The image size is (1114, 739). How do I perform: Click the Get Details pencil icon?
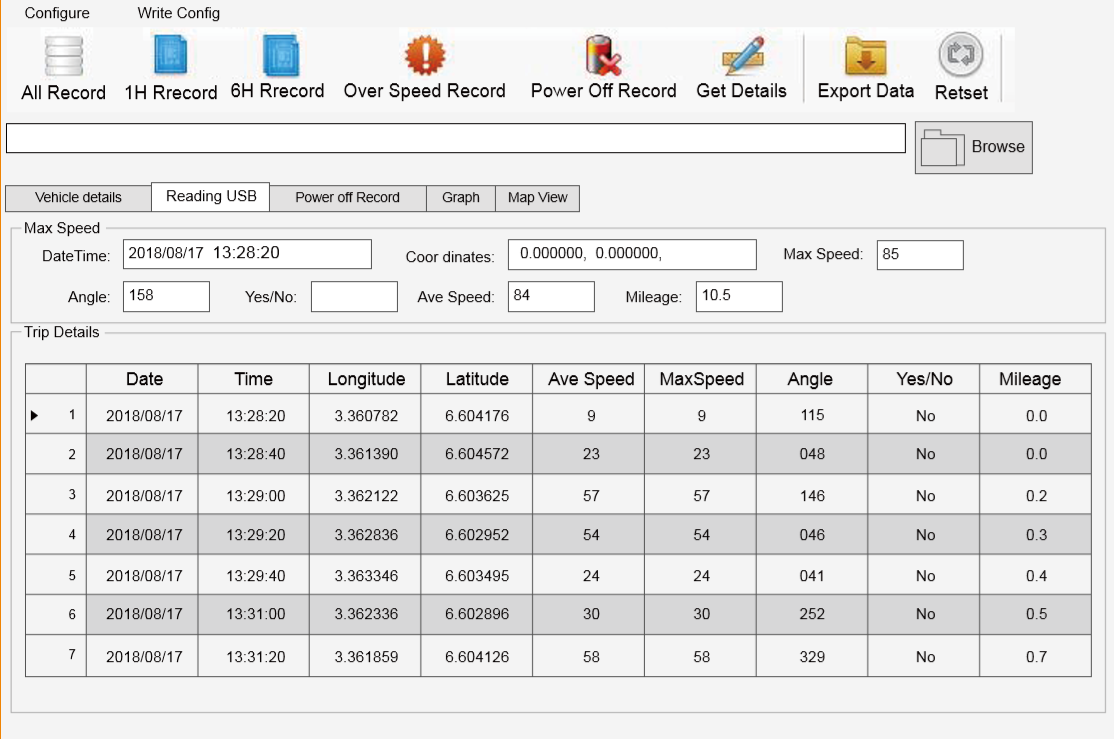[x=742, y=55]
